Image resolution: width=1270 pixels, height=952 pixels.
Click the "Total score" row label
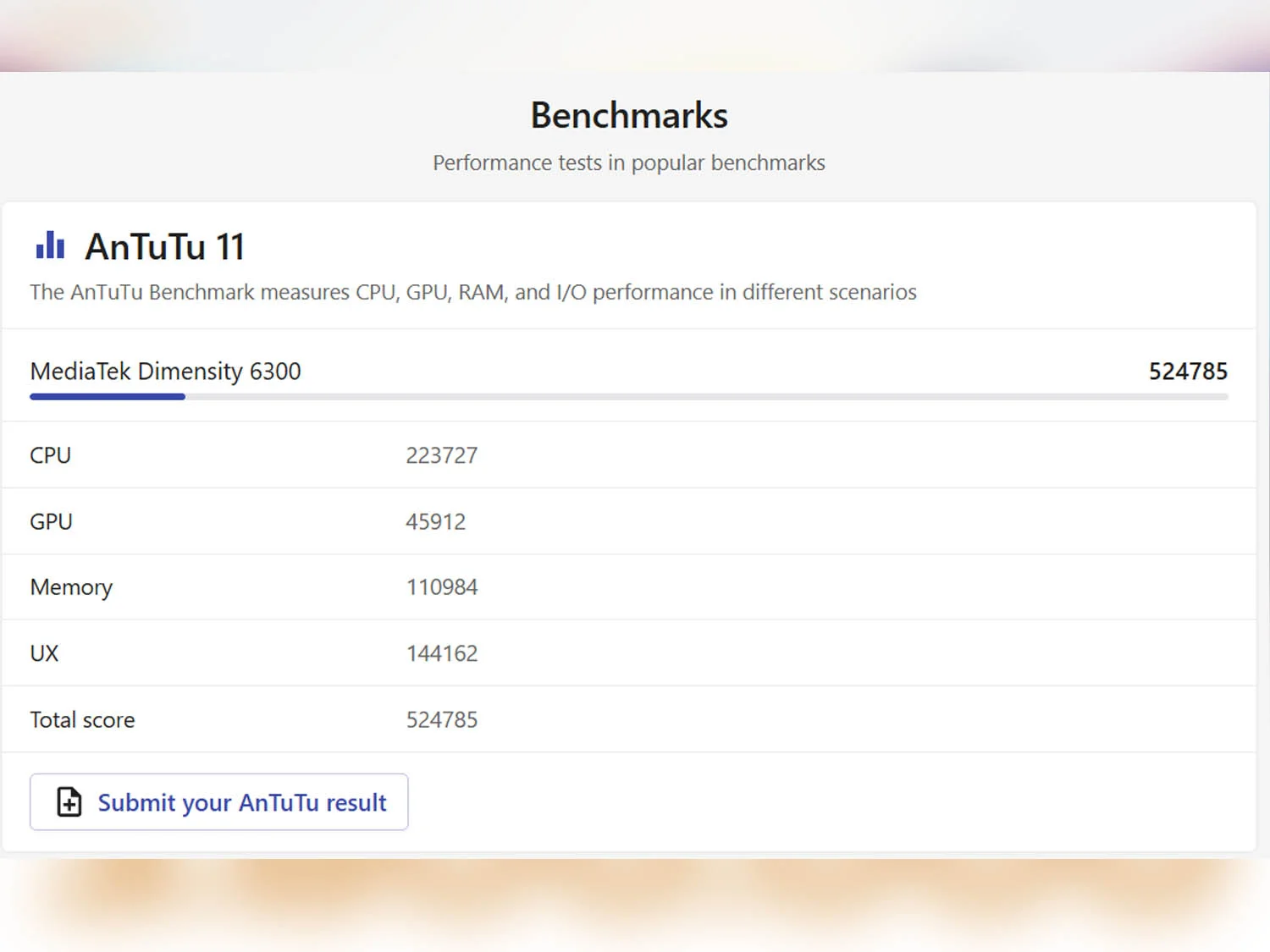[x=82, y=719]
